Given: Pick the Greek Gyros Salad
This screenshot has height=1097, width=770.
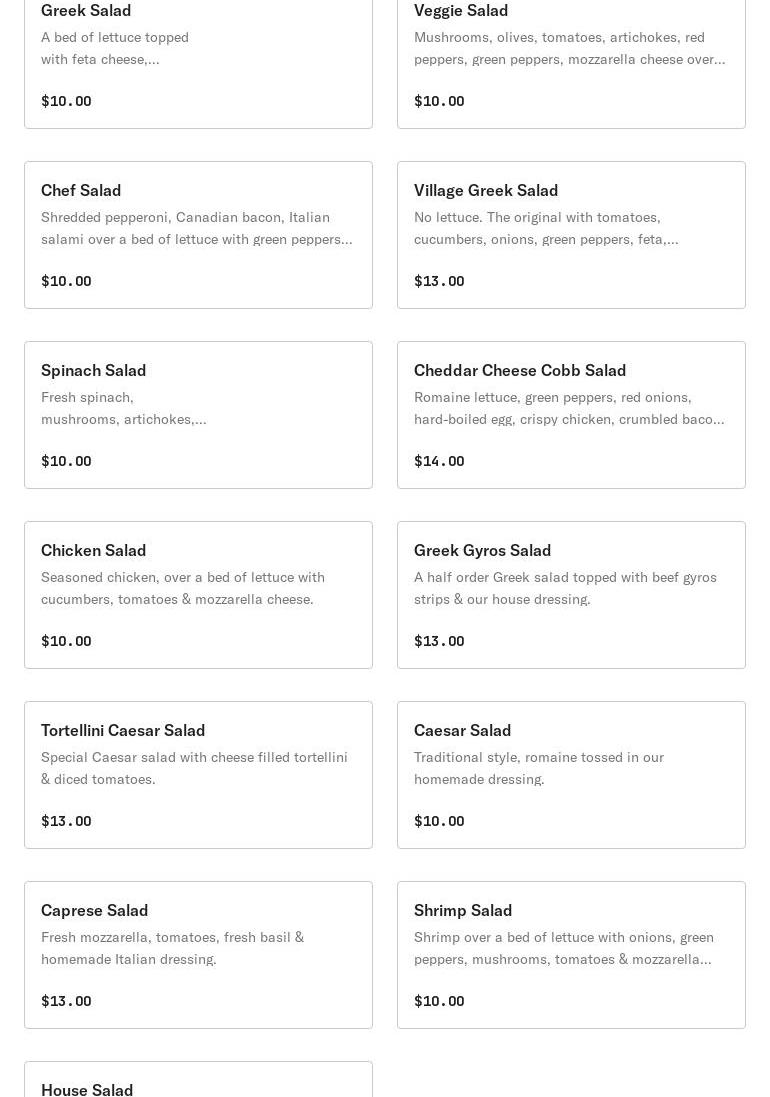Looking at the screenshot, I should [571, 595].
